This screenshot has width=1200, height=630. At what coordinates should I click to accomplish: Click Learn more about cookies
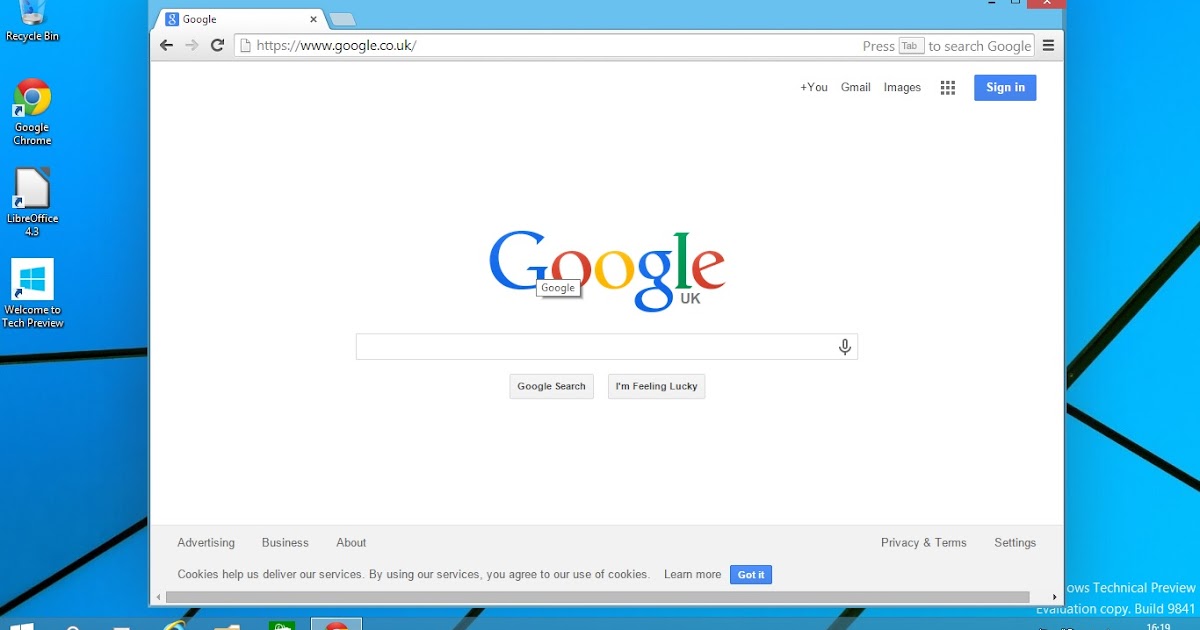pos(692,575)
